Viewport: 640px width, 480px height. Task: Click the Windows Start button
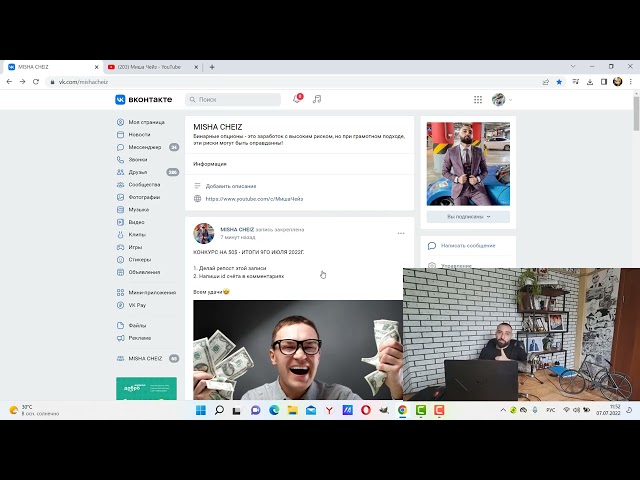point(200,410)
